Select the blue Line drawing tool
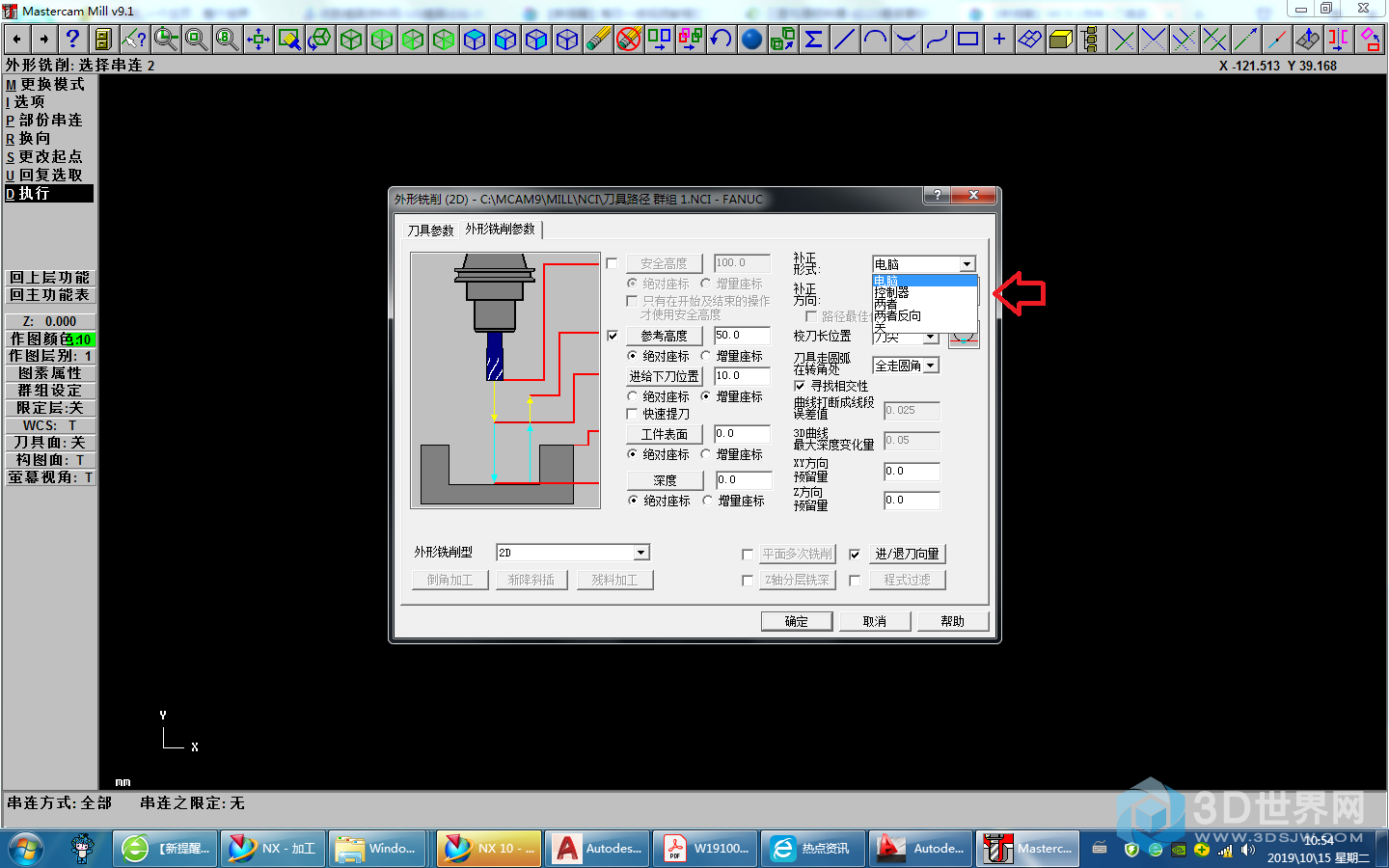Screen dimensions: 1389x868 (x=844, y=40)
